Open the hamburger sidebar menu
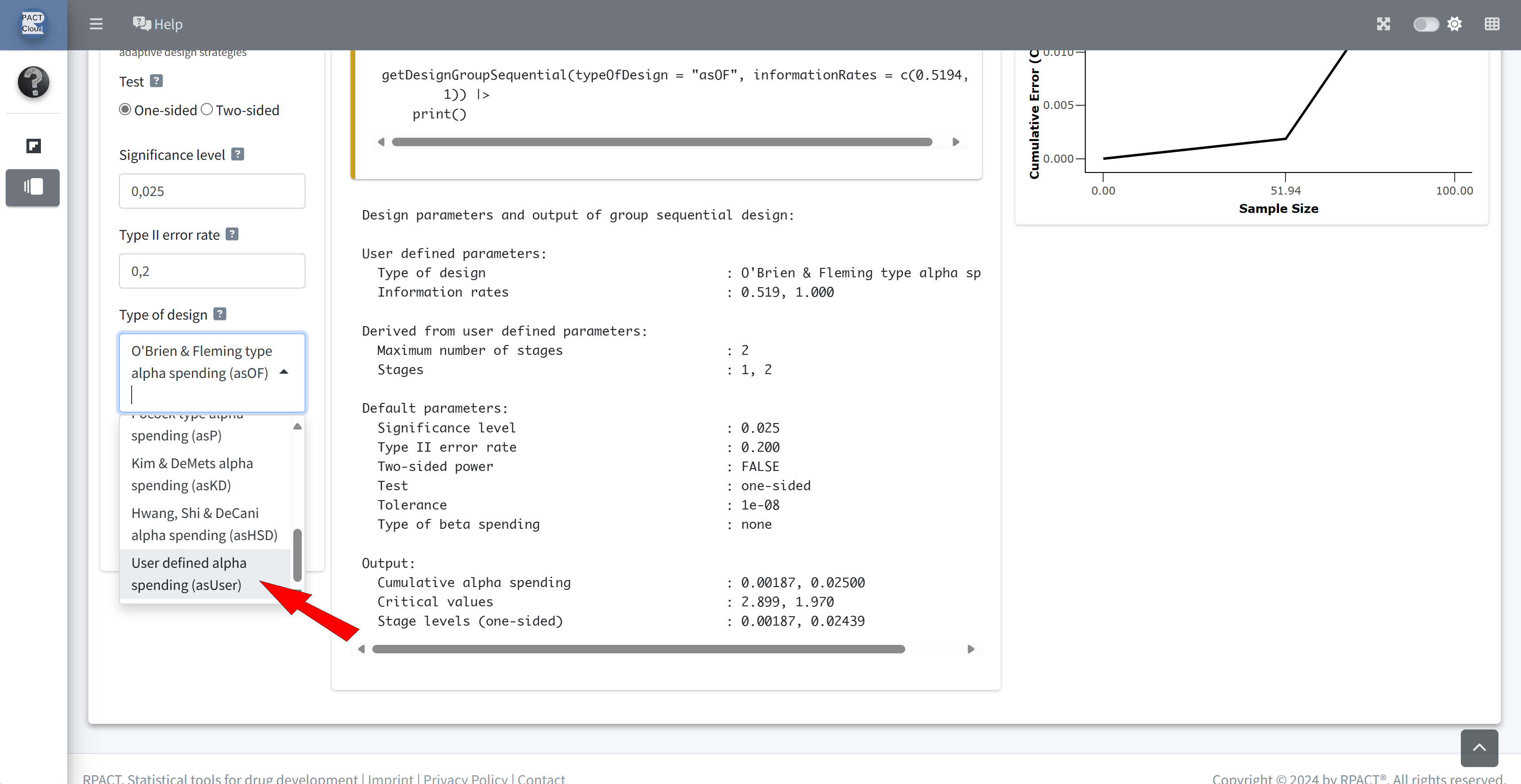The image size is (1521, 784). point(96,24)
